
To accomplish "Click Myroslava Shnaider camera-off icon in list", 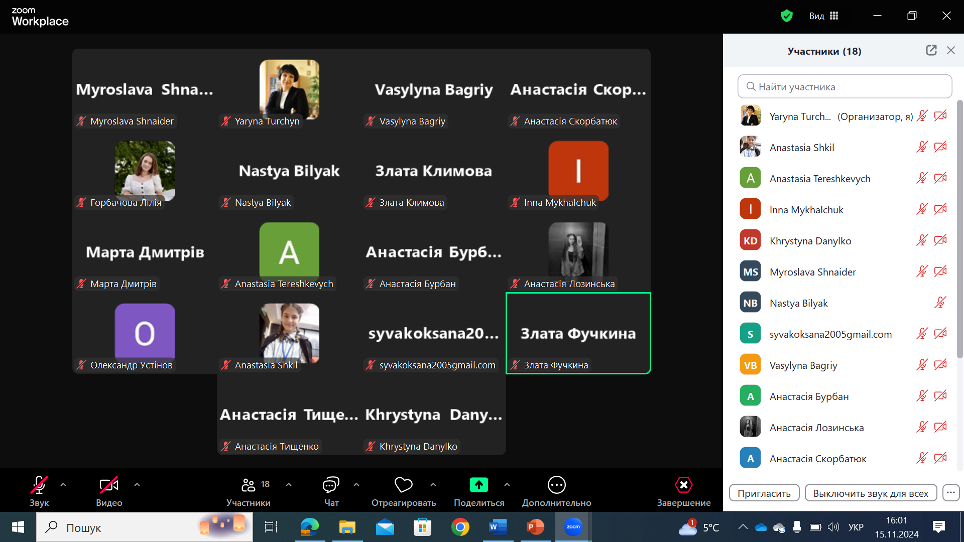I will pos(940,272).
